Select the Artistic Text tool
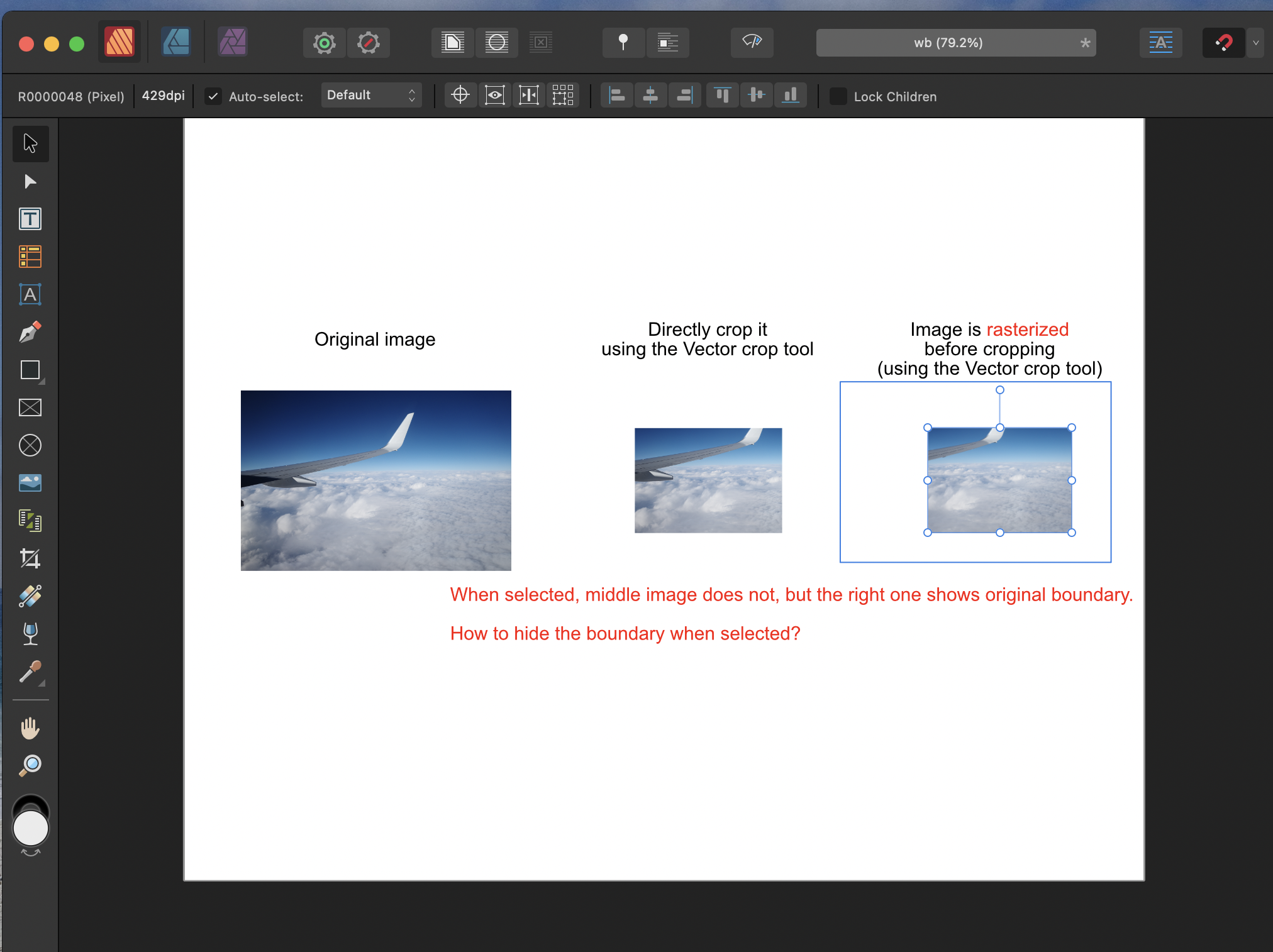 click(x=30, y=294)
